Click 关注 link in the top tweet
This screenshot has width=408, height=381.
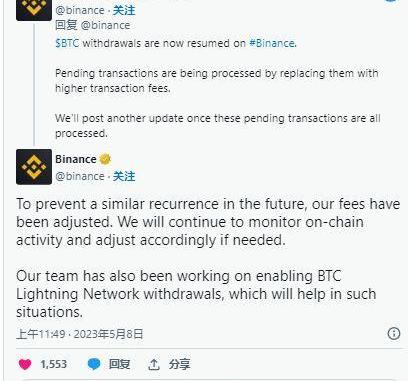point(124,10)
